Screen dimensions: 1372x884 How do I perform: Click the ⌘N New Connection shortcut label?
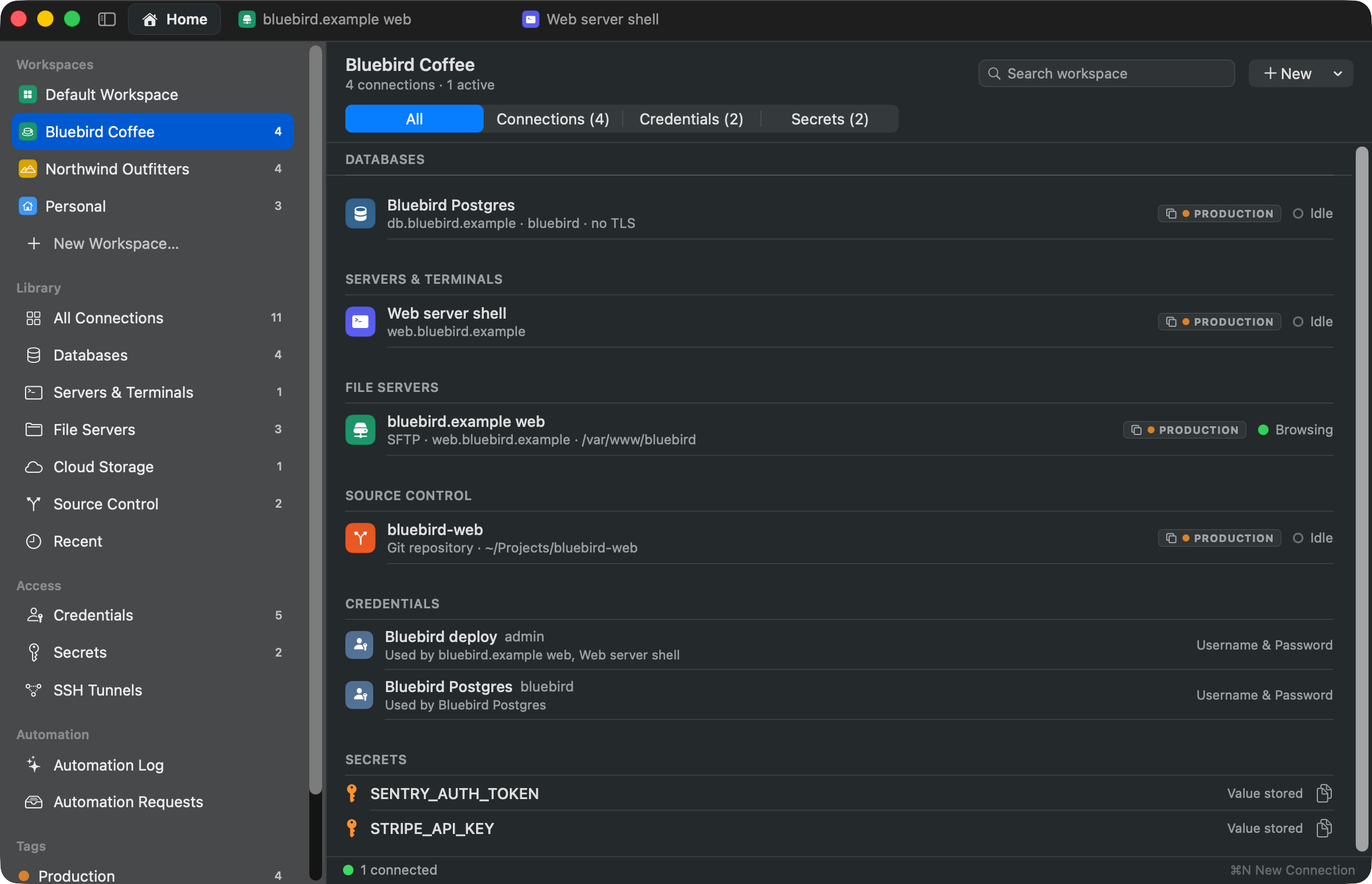point(1293,870)
